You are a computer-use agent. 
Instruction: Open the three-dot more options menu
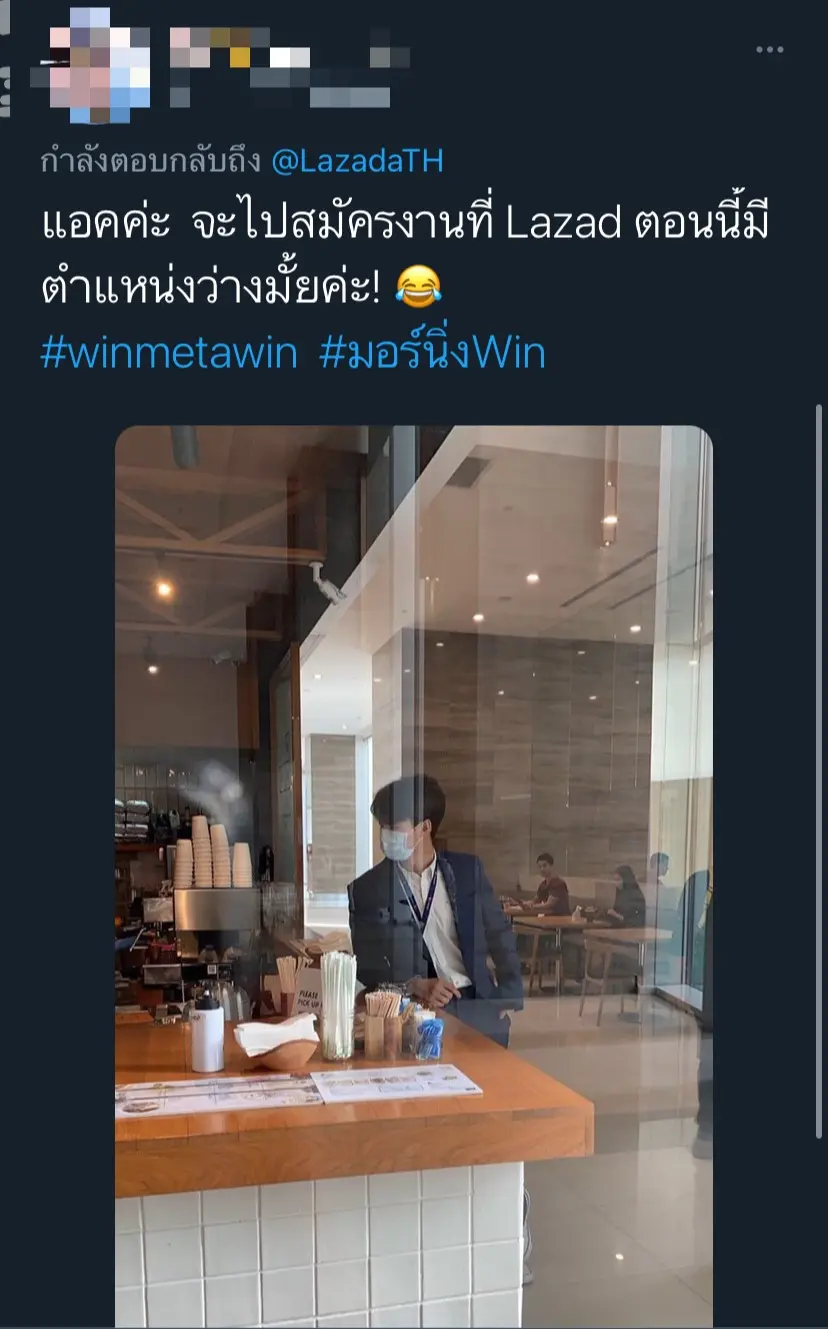click(x=769, y=49)
